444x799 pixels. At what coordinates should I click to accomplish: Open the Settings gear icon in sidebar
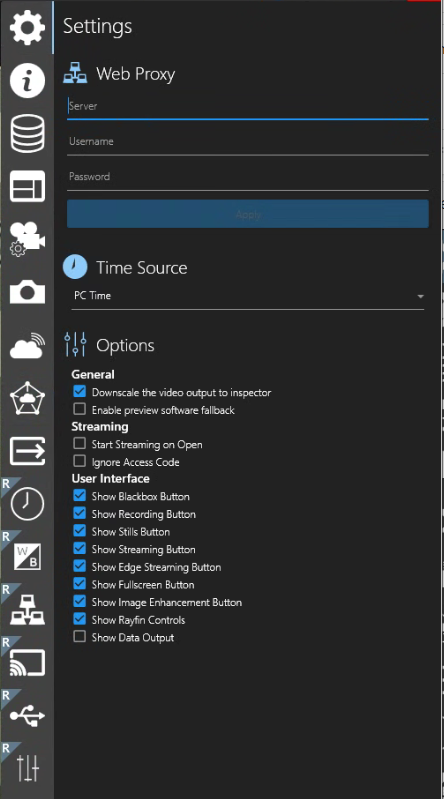[x=27, y=27]
